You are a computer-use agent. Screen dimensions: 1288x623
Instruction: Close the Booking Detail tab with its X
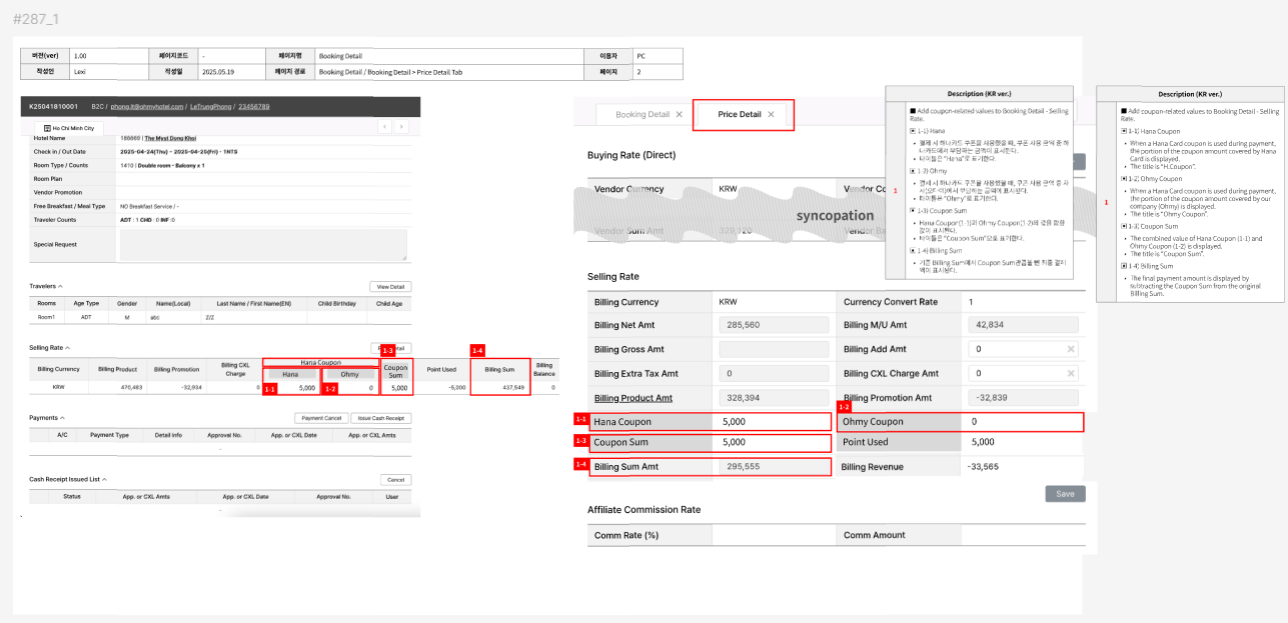[679, 115]
